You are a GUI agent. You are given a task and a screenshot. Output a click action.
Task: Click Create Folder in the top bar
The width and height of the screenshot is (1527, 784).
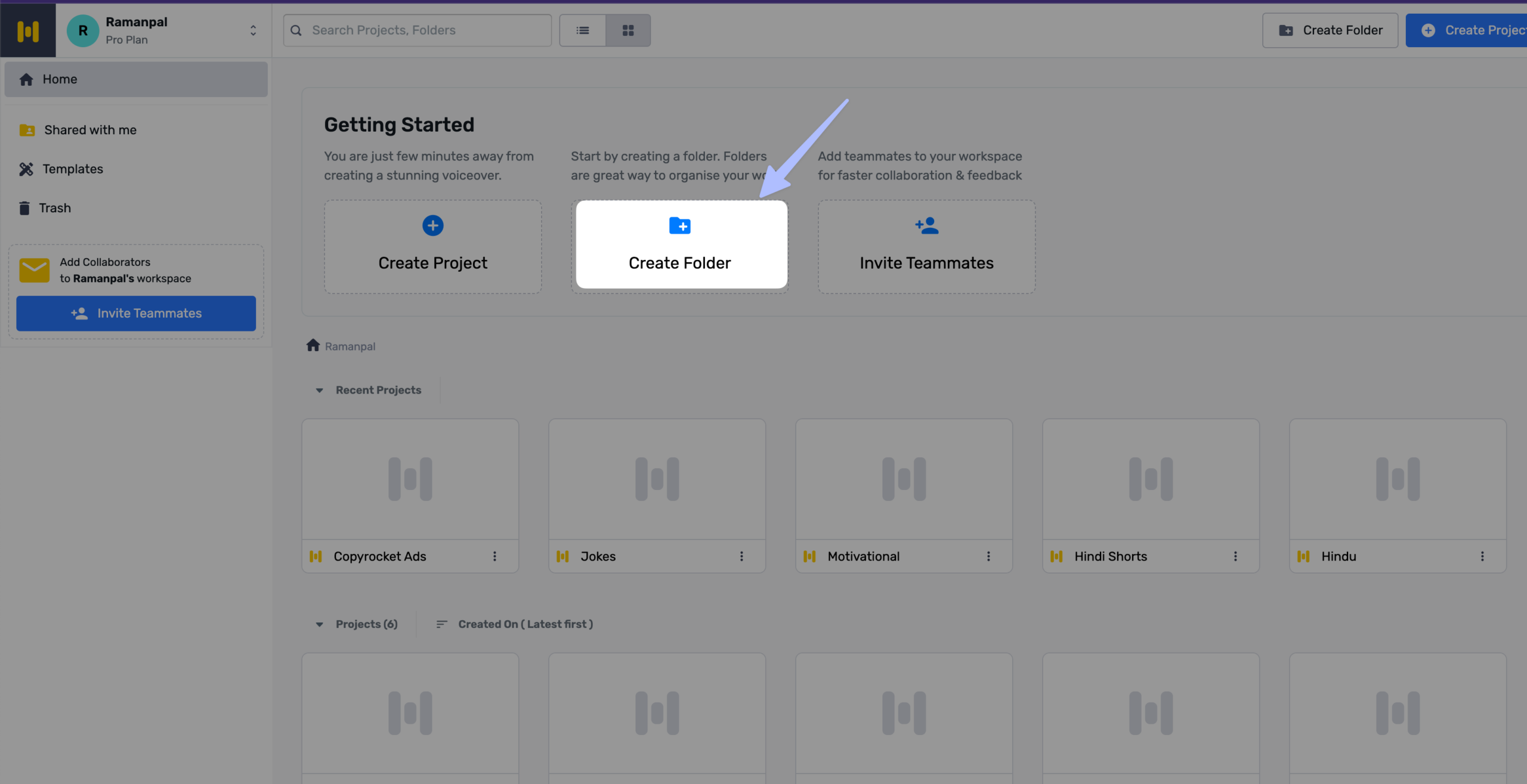(x=1330, y=30)
